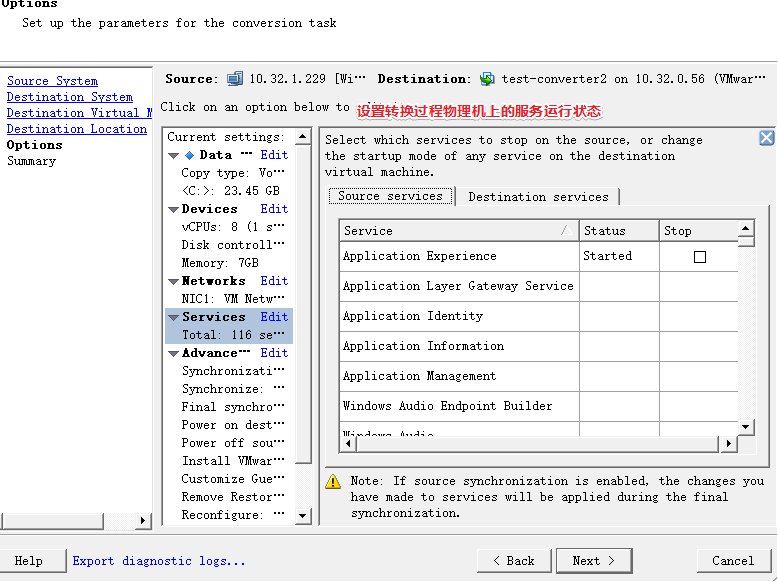The height and width of the screenshot is (582, 778).
Task: Check the Stop box for Application Experience
Action: 700,257
